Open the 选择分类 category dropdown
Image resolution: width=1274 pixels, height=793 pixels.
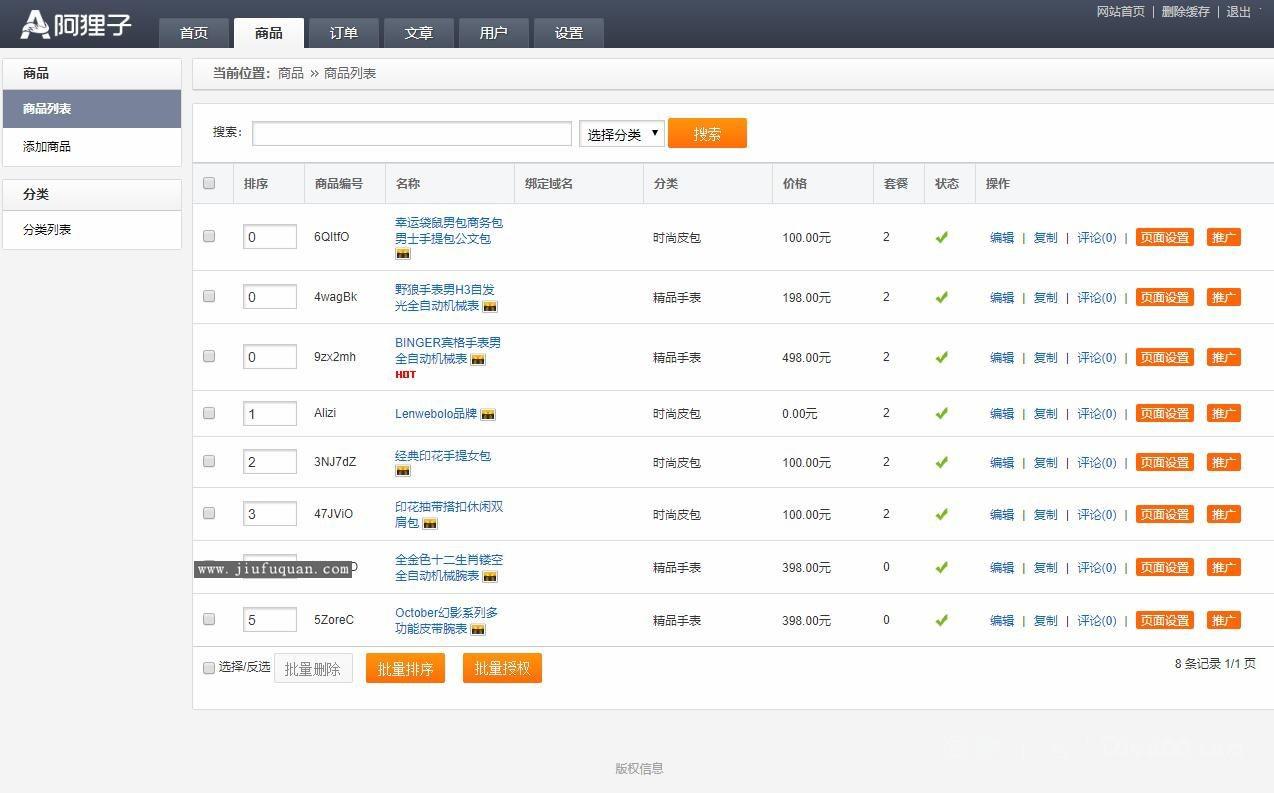point(622,134)
